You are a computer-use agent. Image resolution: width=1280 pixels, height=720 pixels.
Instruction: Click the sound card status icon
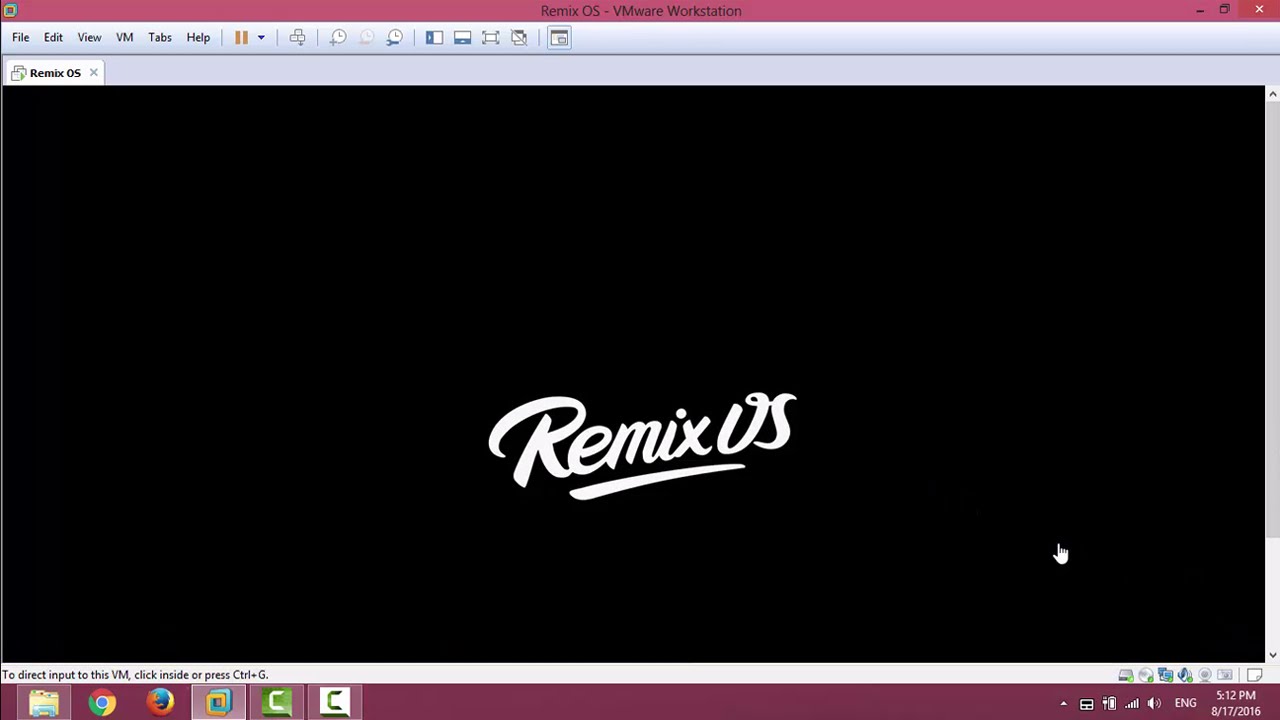1185,675
